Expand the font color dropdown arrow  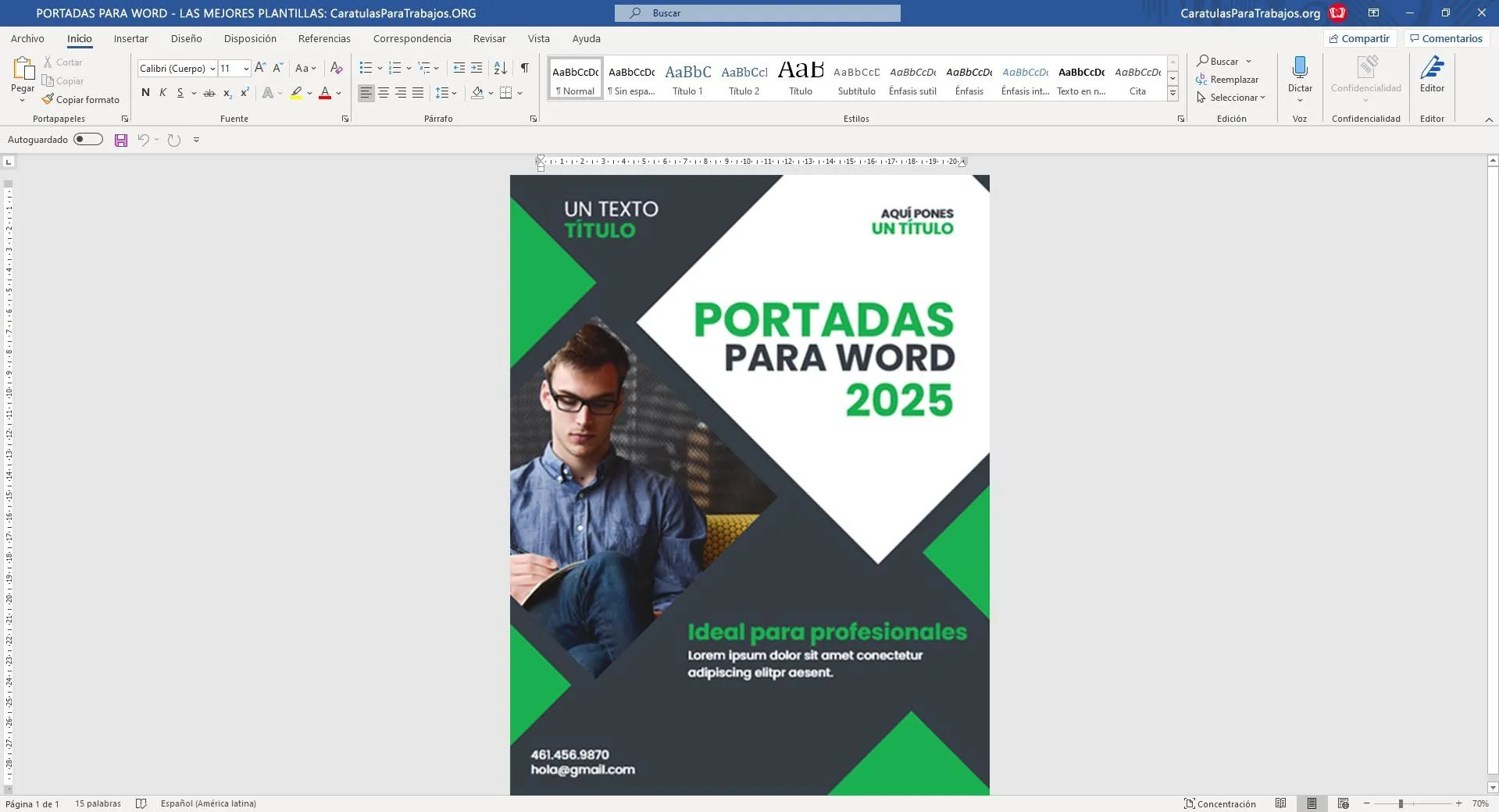338,93
